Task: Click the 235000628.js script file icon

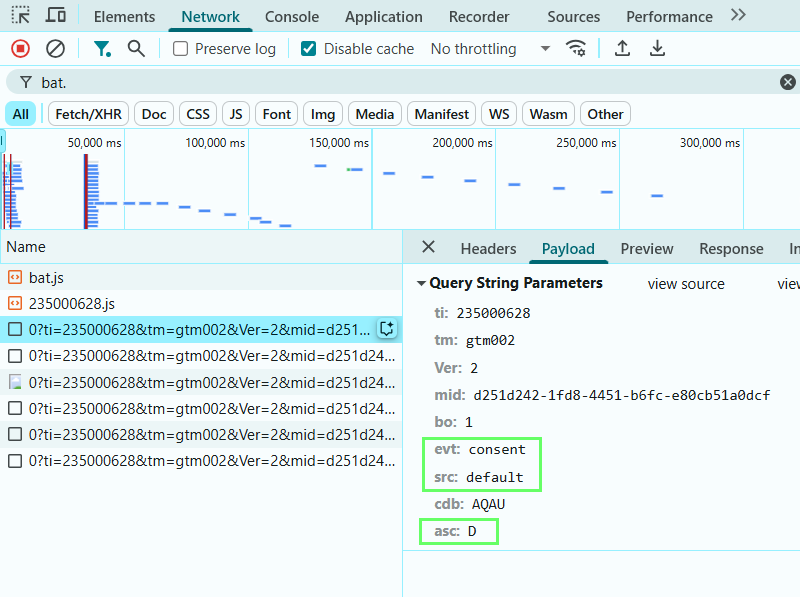Action: (15, 304)
